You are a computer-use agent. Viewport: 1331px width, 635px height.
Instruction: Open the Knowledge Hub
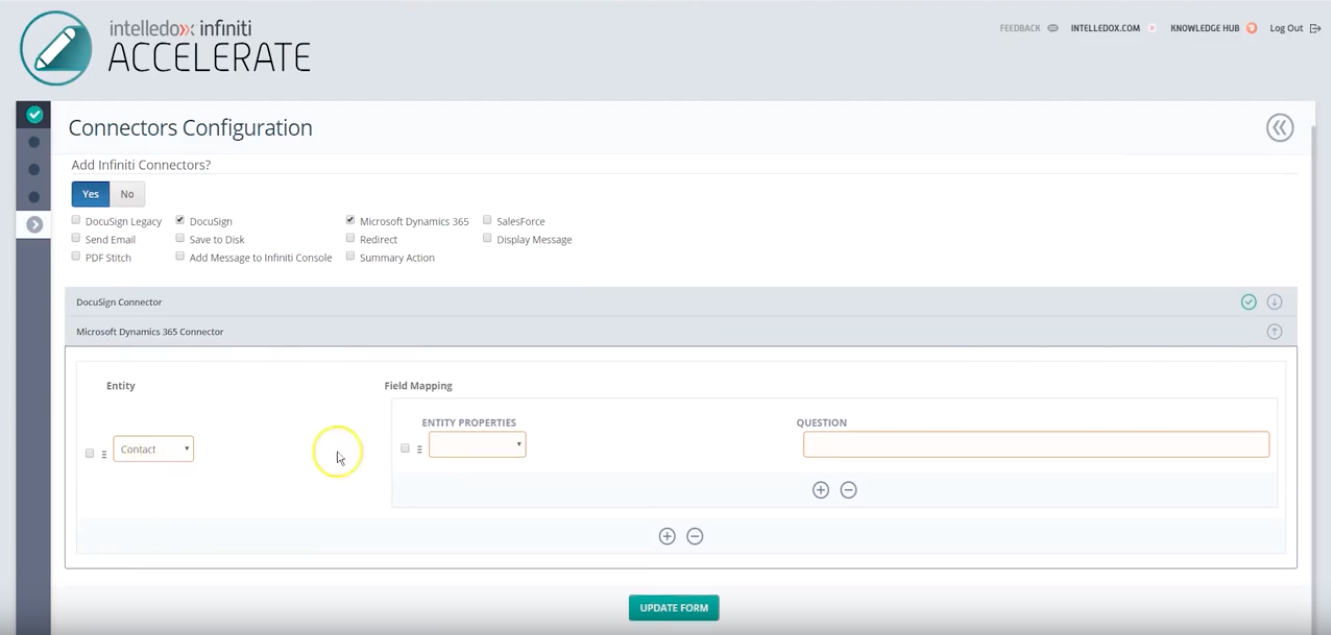tap(1203, 28)
